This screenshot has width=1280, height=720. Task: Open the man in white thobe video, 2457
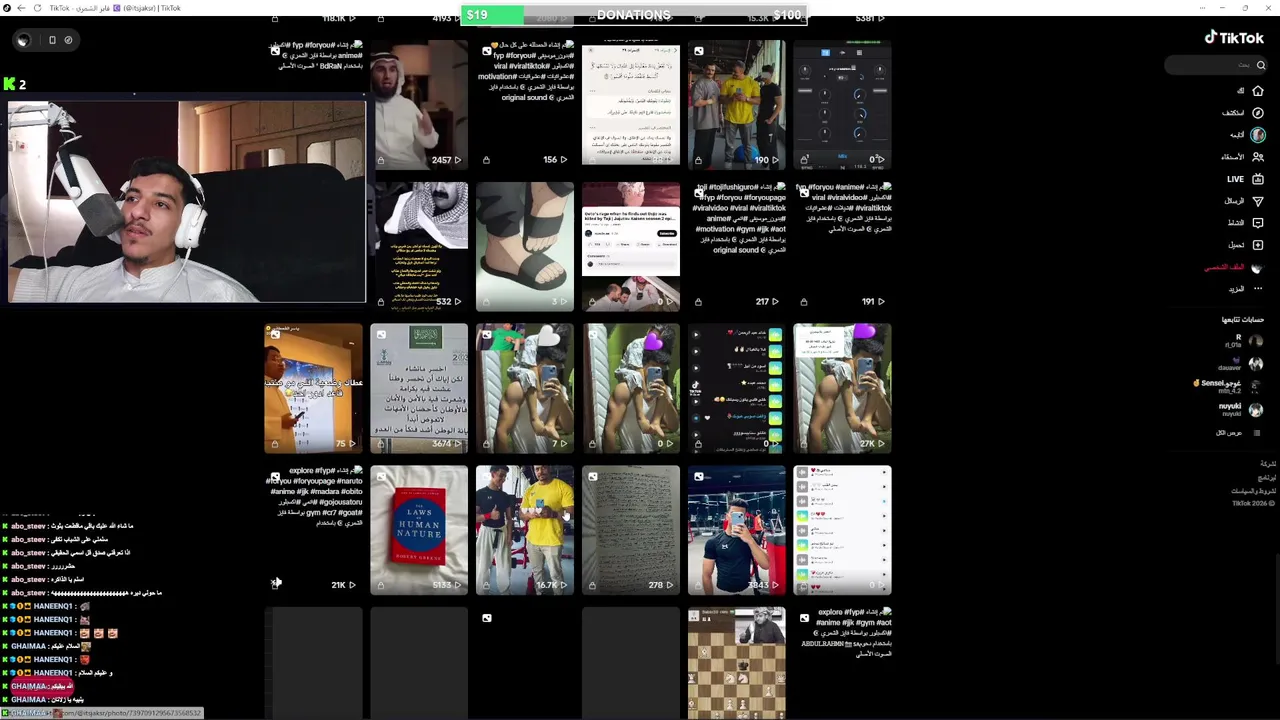pos(419,105)
